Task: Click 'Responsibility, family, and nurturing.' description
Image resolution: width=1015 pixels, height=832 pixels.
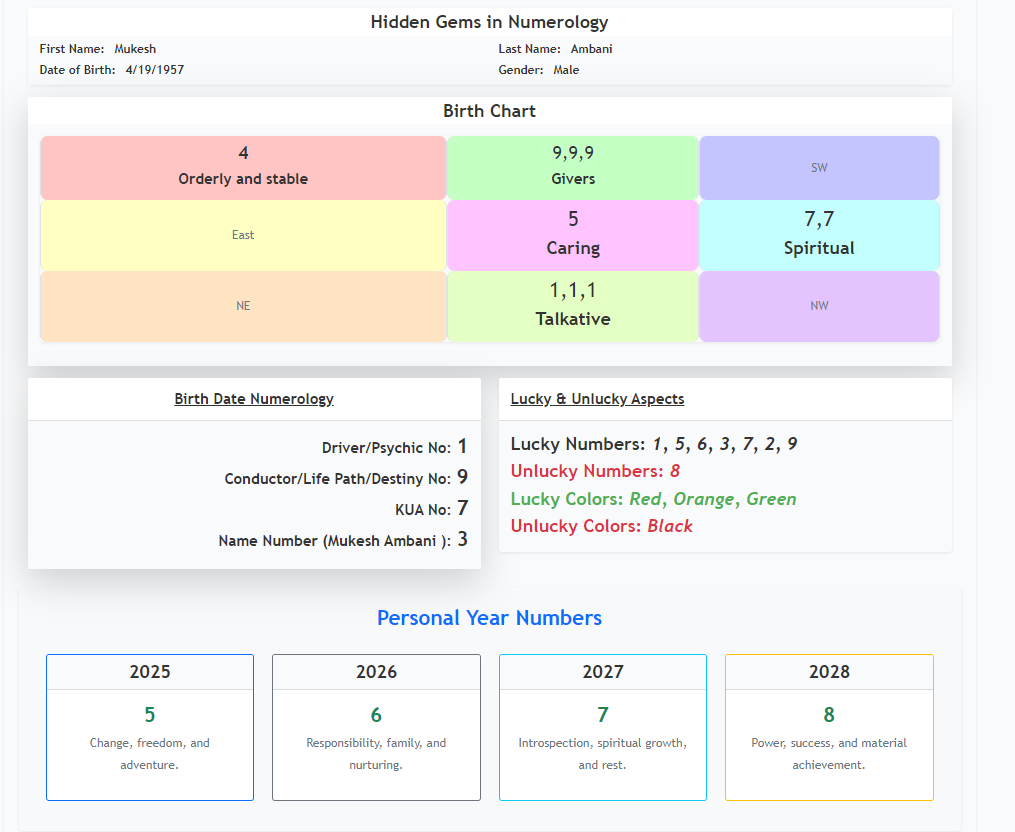Action: pos(376,754)
